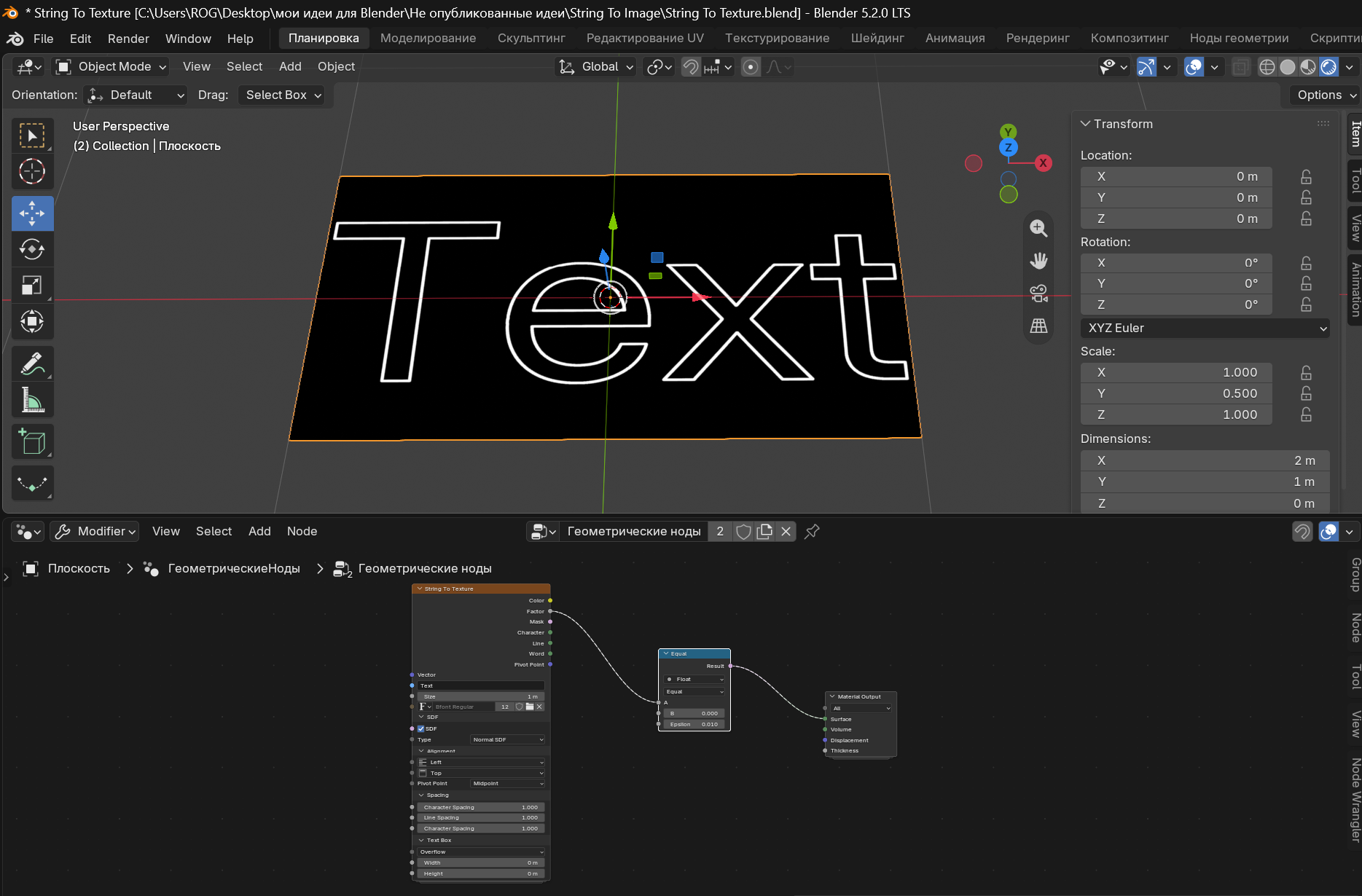Select the Add Cube tool

[32, 441]
